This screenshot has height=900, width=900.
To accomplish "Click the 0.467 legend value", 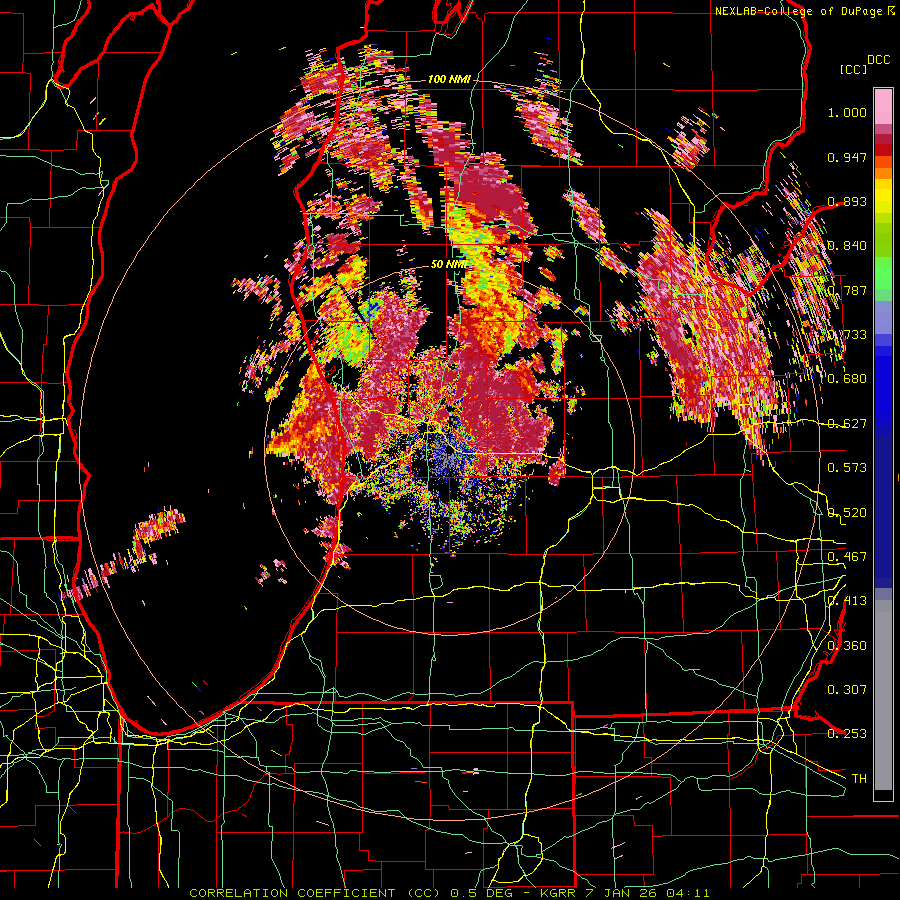I will (847, 557).
